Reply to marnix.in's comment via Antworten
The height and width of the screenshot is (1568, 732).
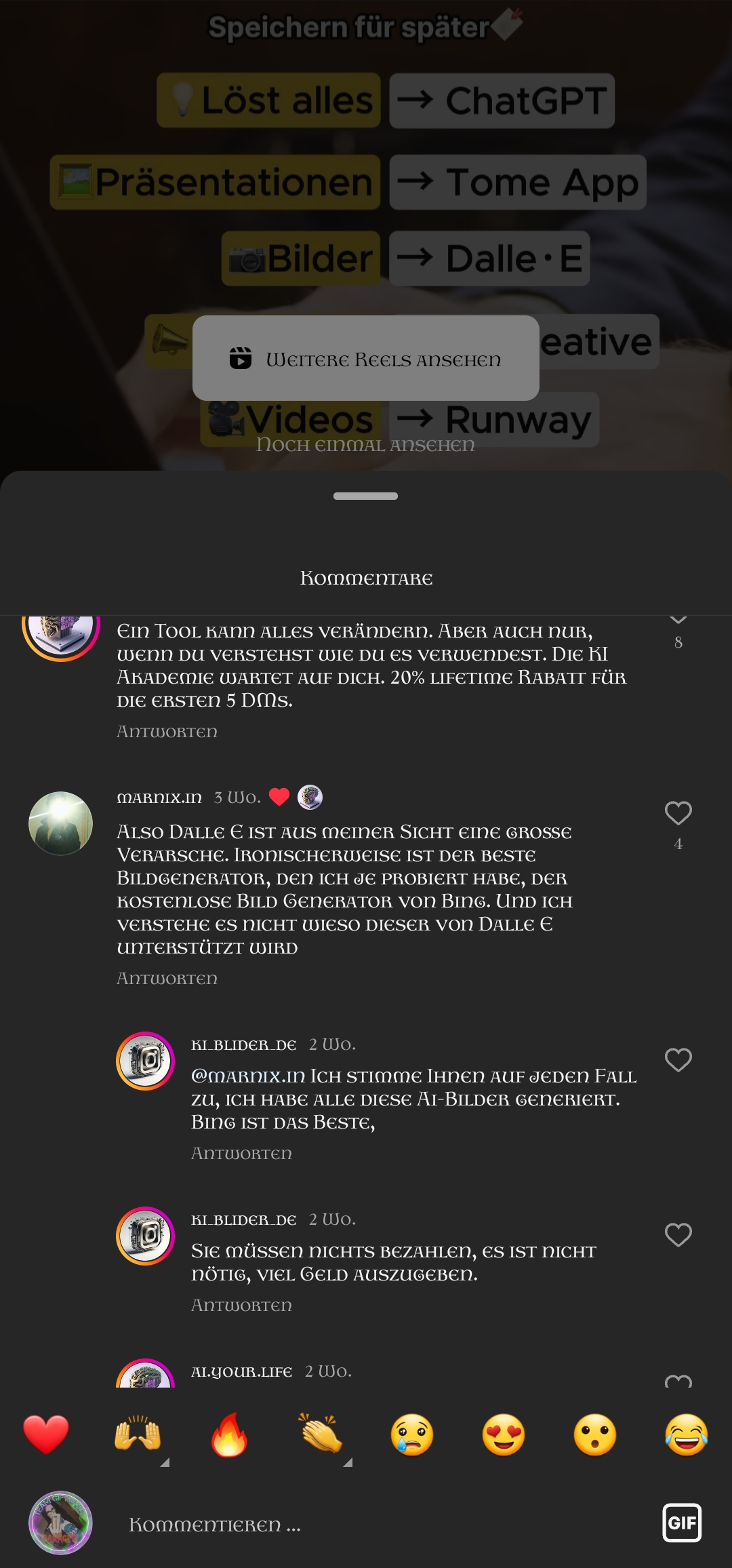[x=167, y=979]
